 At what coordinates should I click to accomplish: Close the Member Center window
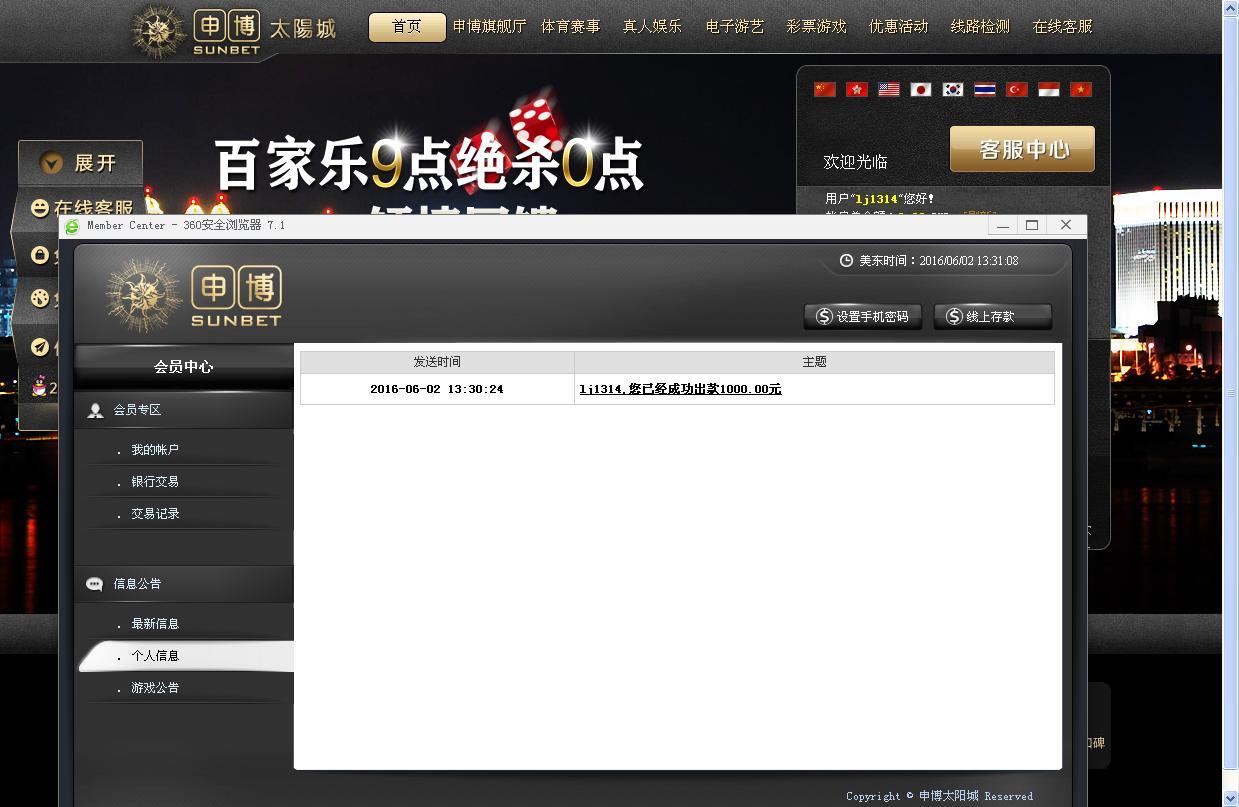[x=1066, y=226]
